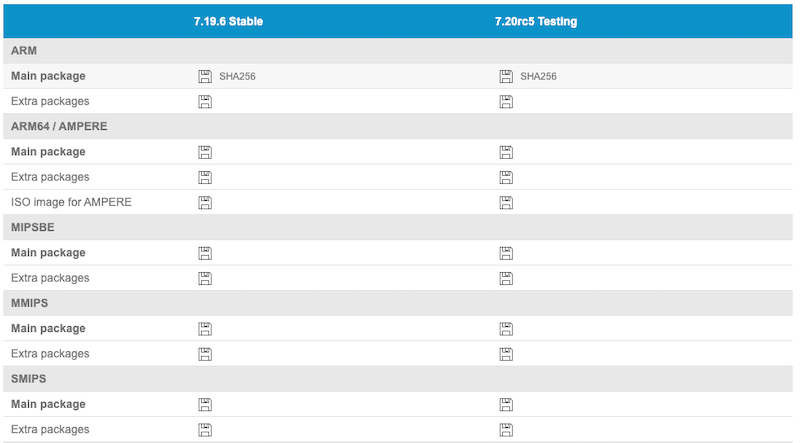
Task: Download AMPERE ISO image for 7.19.6 Stable
Action: 205,202
